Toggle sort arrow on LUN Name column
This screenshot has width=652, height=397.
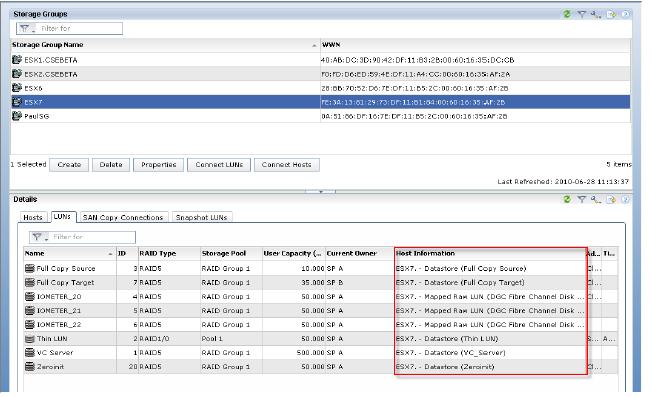point(110,254)
